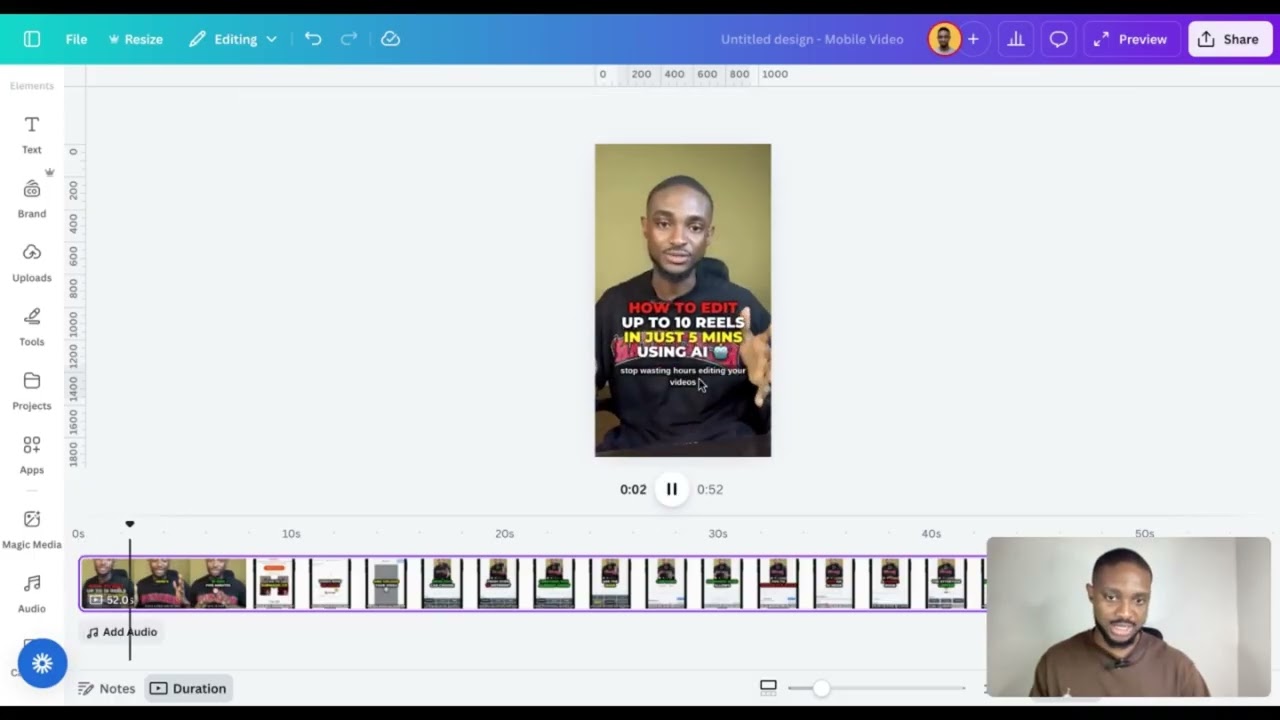1280x720 pixels.
Task: Jump to the 40s timeline mark
Action: click(931, 534)
